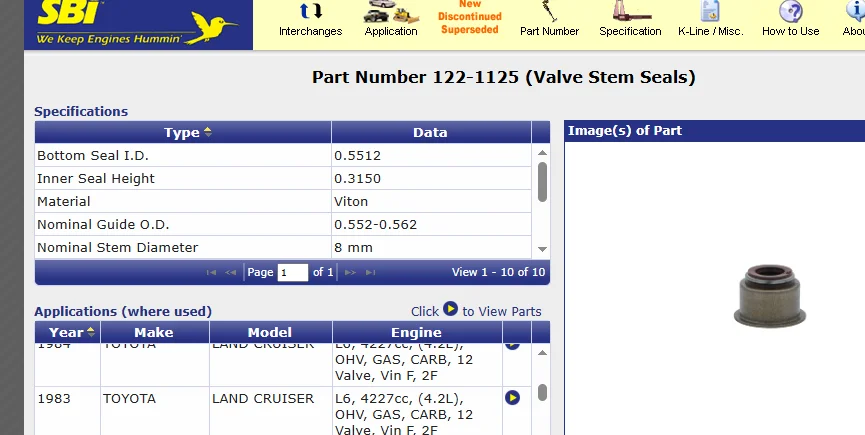Go to first page of specifications
The width and height of the screenshot is (865, 435).
tap(211, 272)
